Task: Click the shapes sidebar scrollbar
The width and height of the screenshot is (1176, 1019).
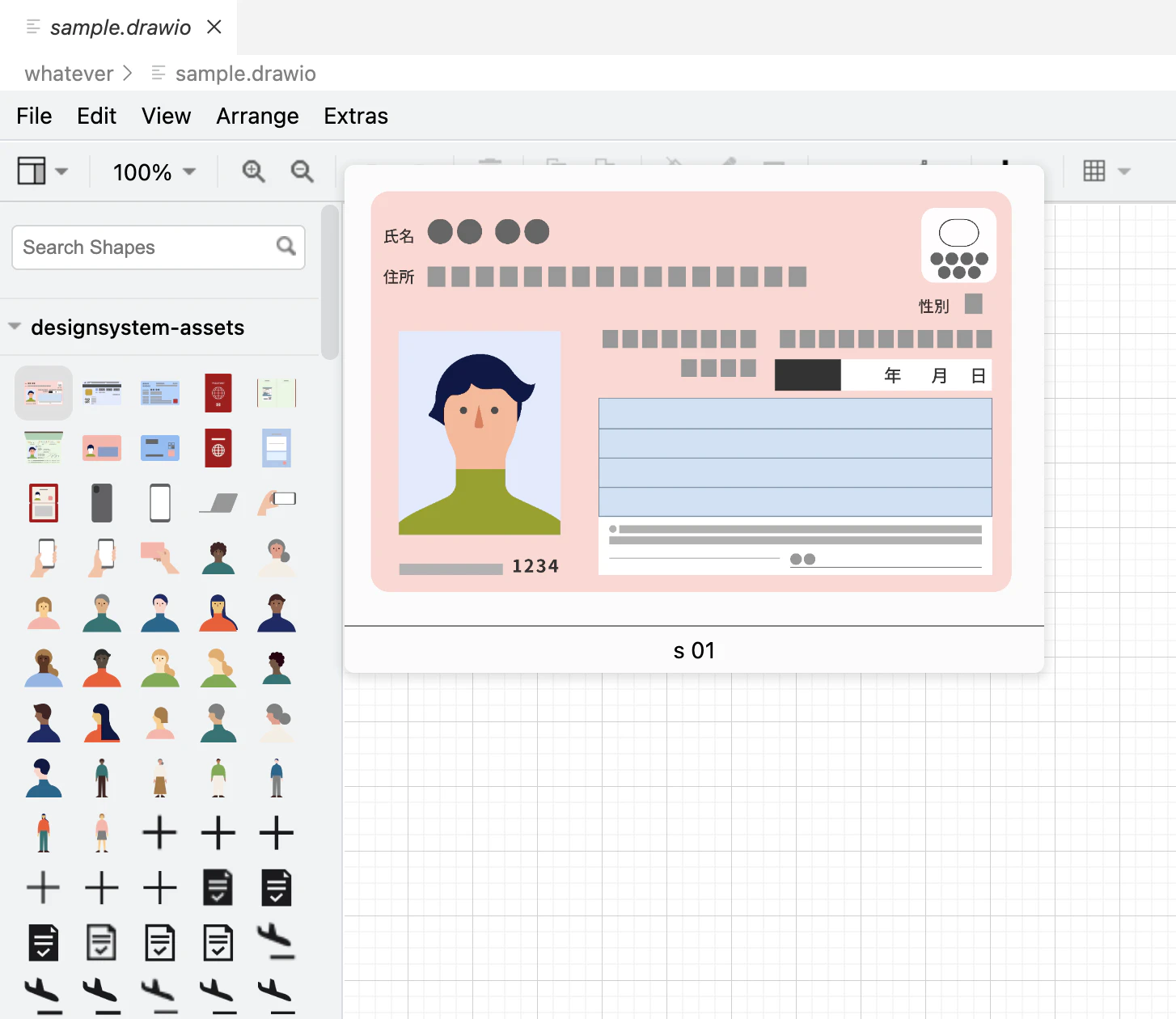Action: click(330, 281)
